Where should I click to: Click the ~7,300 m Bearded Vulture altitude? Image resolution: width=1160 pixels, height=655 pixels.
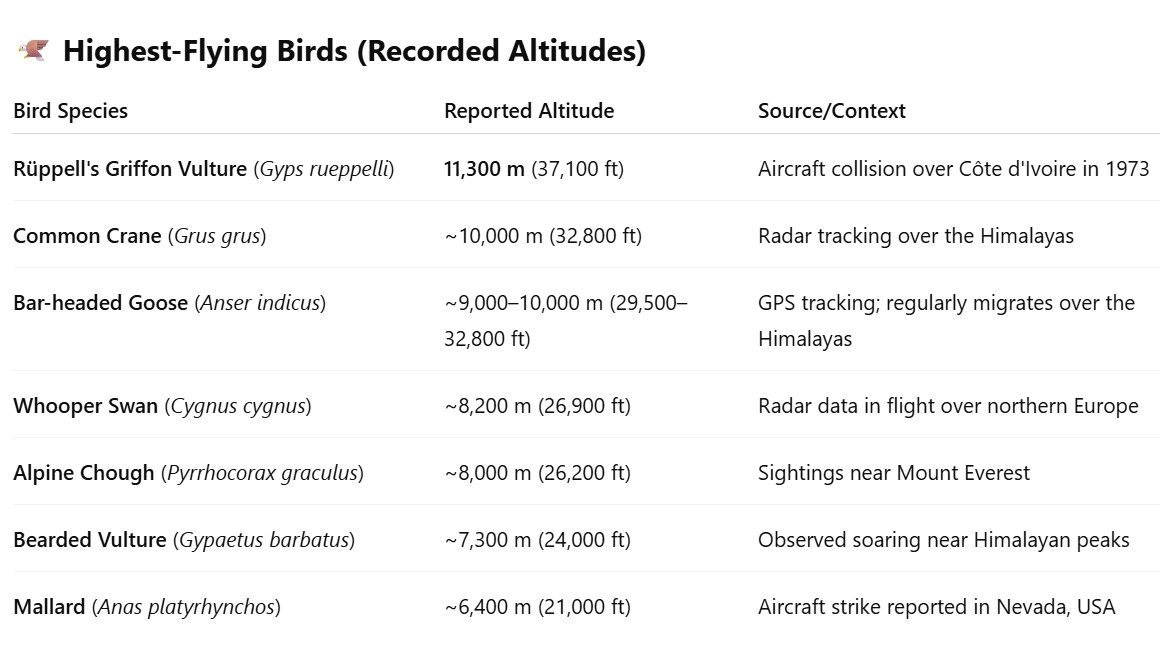pos(538,540)
